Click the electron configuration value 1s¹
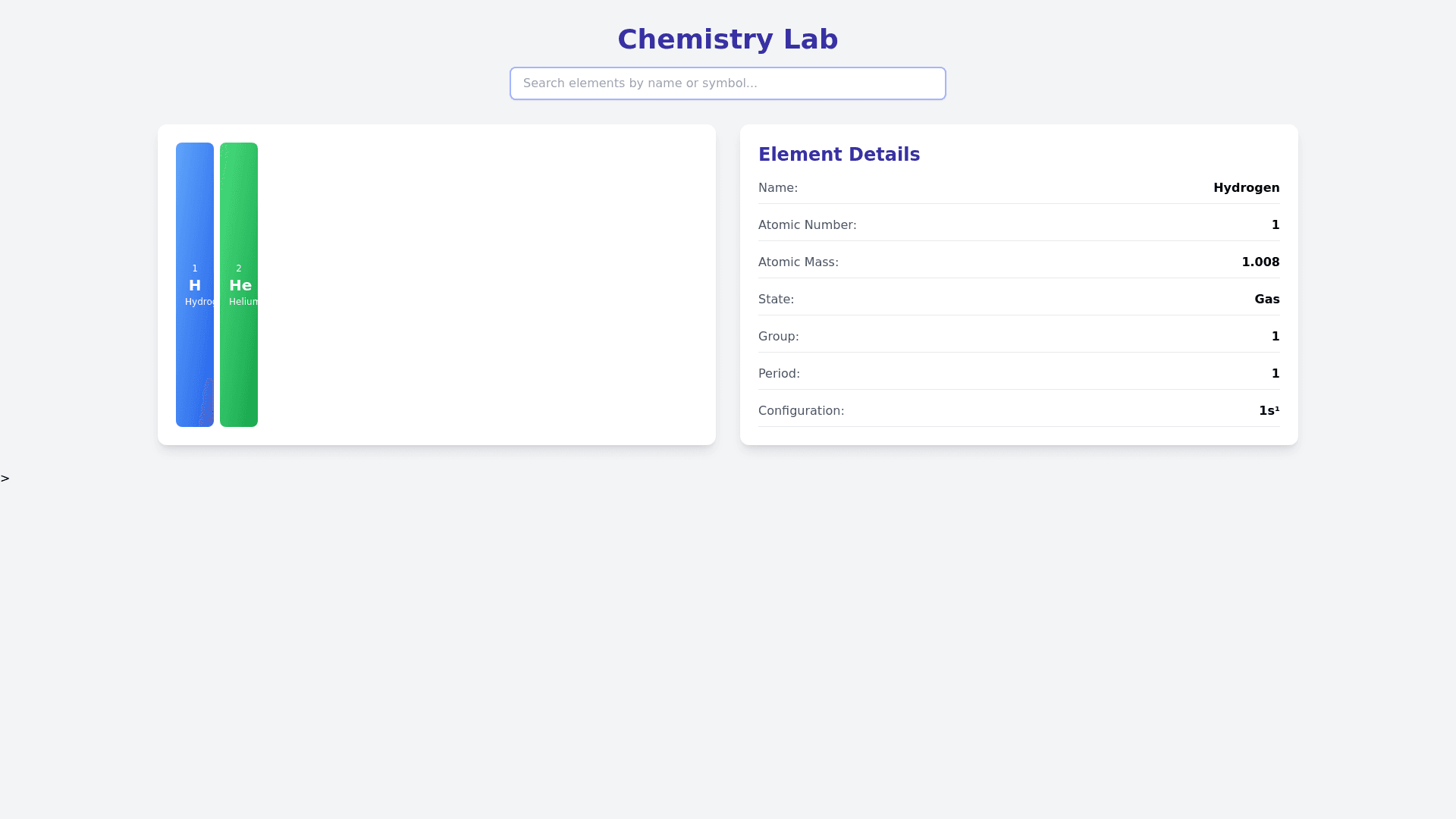Screen dimensions: 1456x819 [x=1269, y=411]
